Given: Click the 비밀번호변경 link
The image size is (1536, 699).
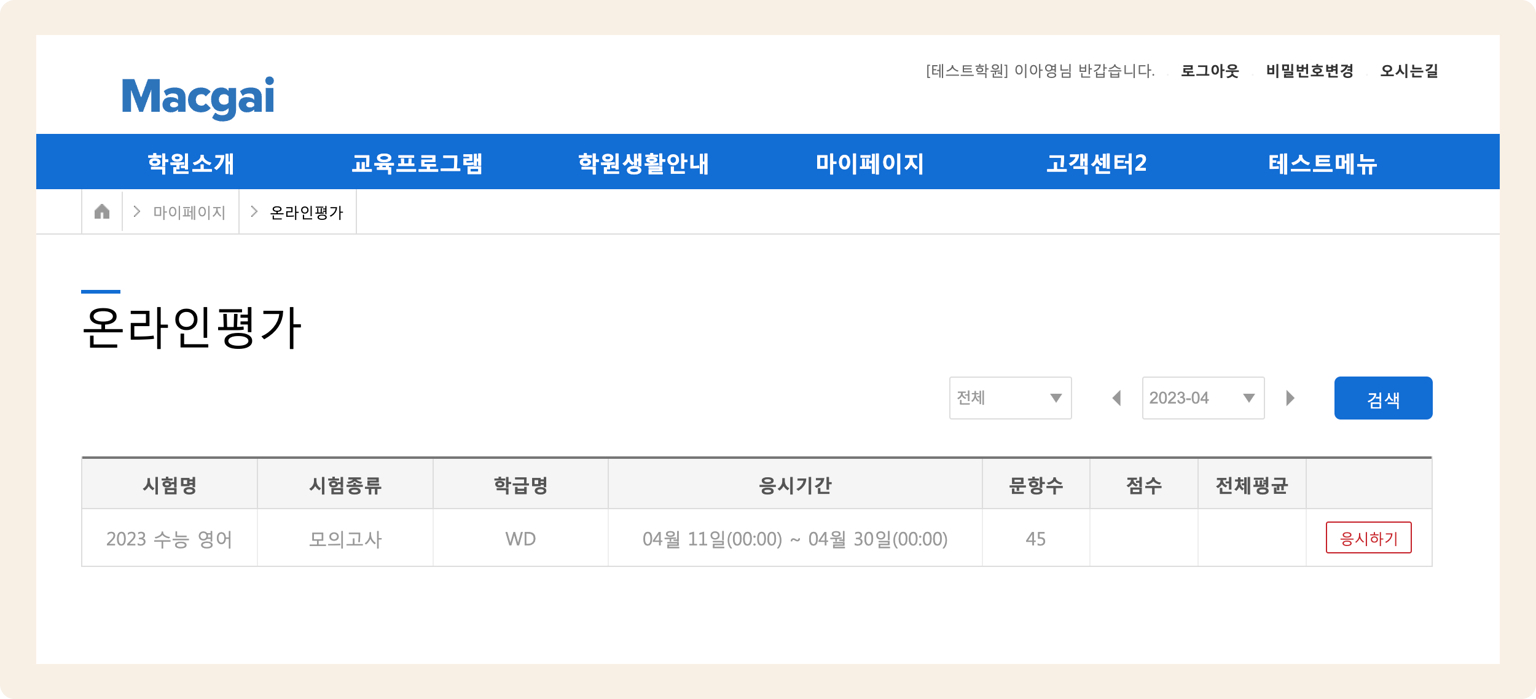Looking at the screenshot, I should [x=1309, y=71].
